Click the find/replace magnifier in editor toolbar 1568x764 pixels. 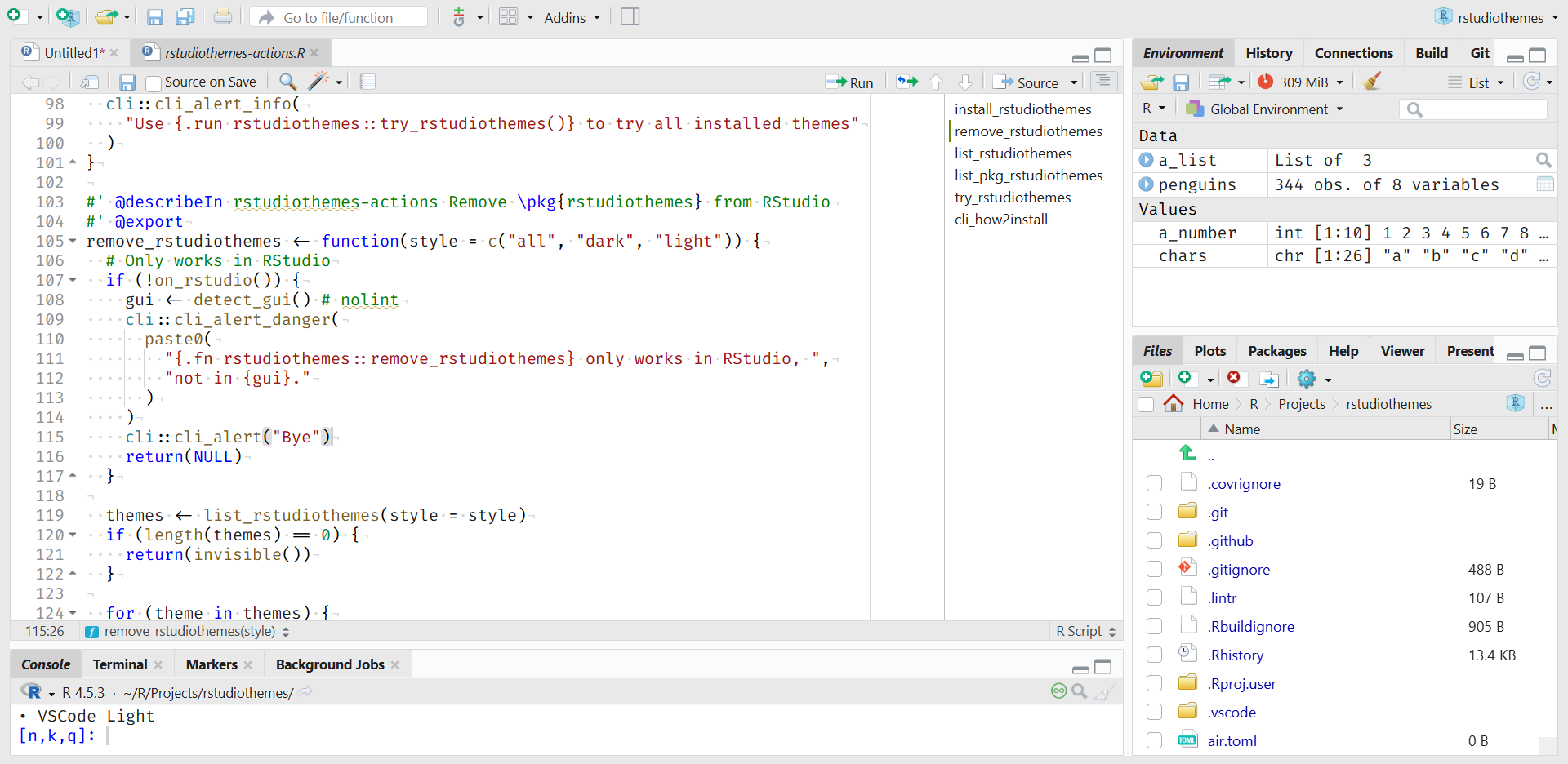(x=287, y=81)
